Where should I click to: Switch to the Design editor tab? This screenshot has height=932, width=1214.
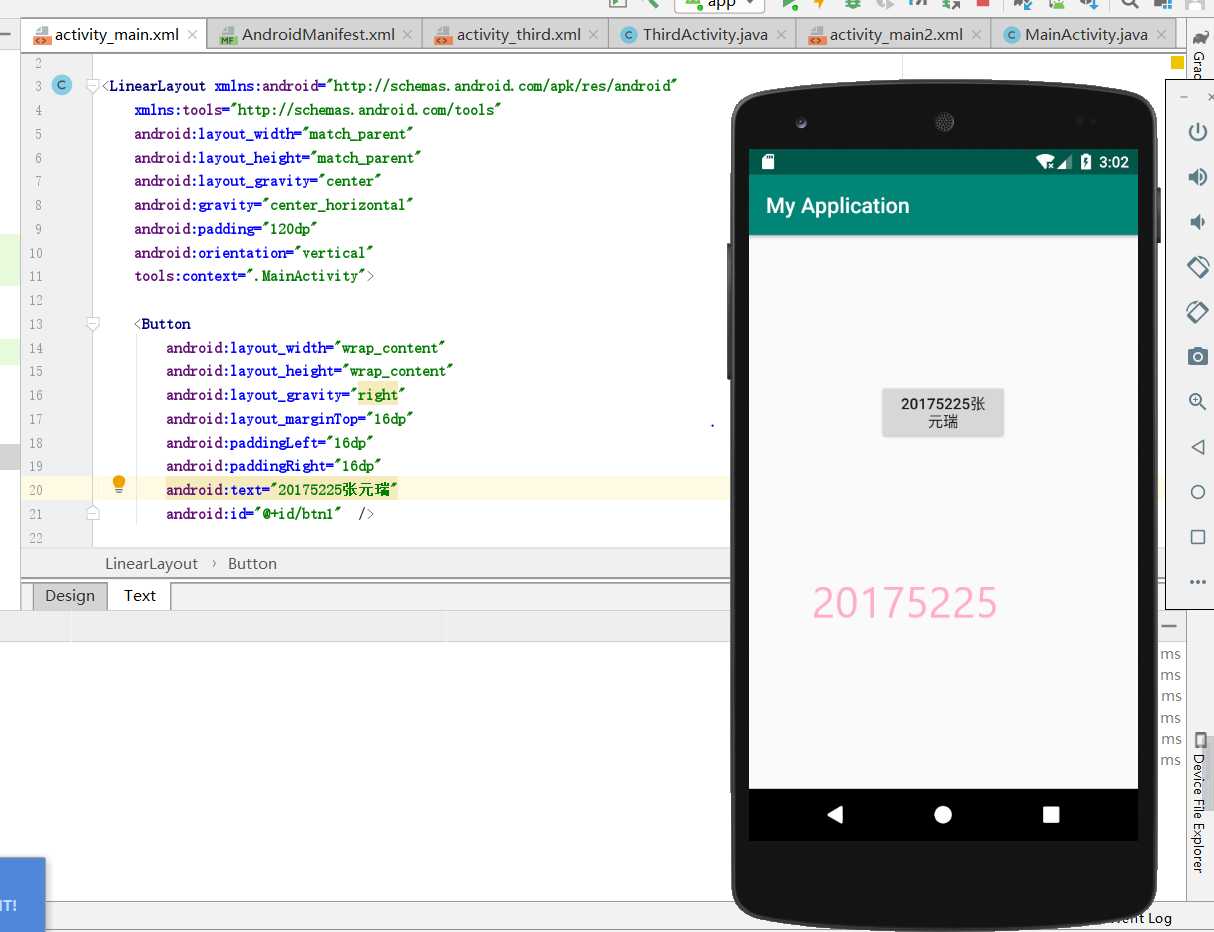(70, 596)
